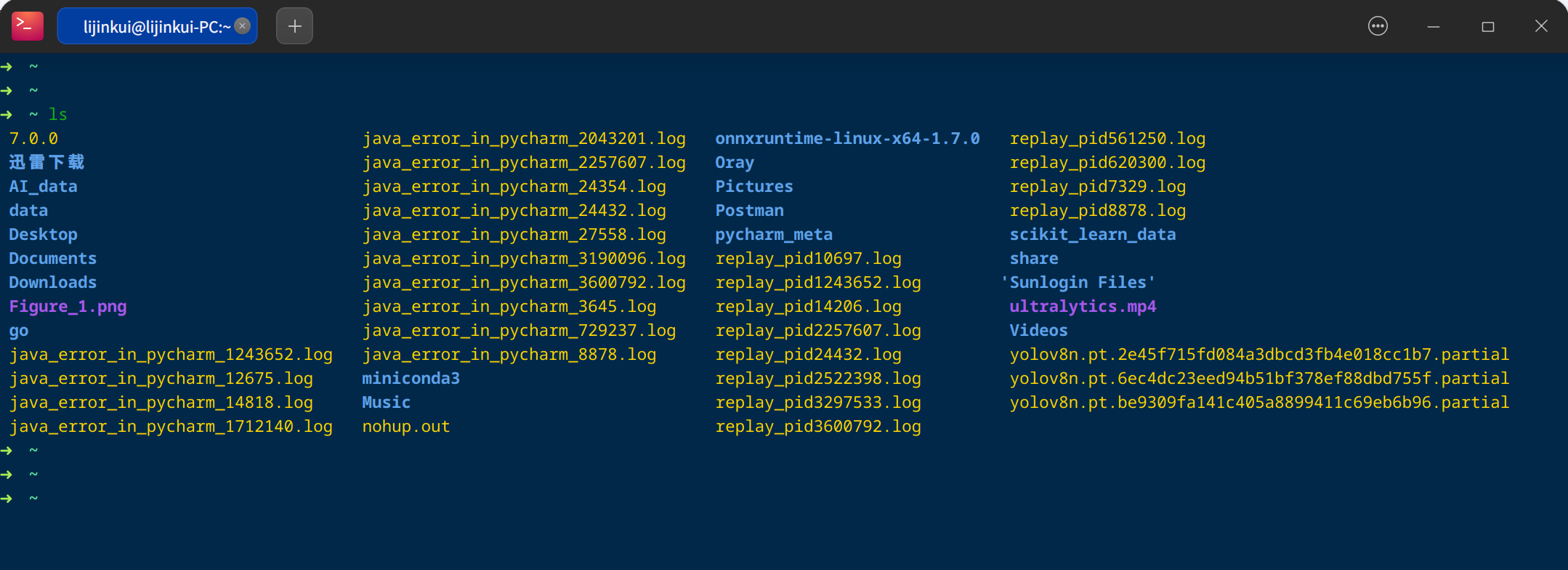This screenshot has height=570, width=1568.
Task: Click the miniconda3 directory entry
Action: tap(411, 378)
